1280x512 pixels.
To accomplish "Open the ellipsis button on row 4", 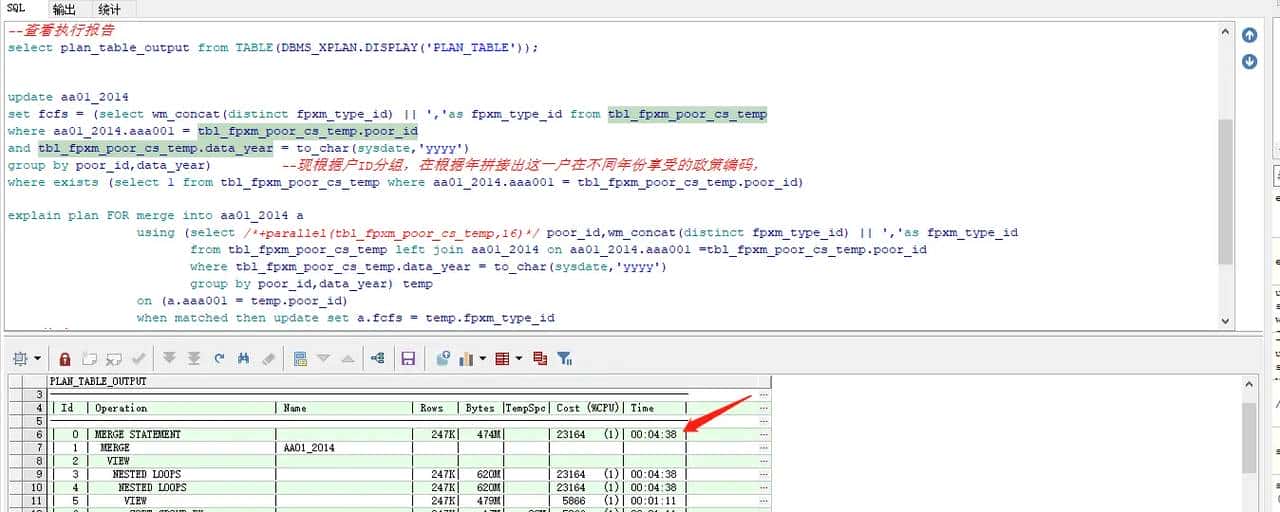I will pyautogui.click(x=764, y=408).
